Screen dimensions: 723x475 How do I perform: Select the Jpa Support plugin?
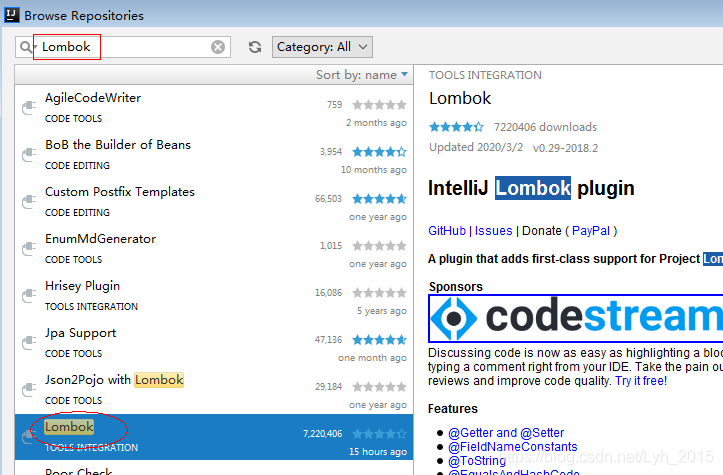214,344
